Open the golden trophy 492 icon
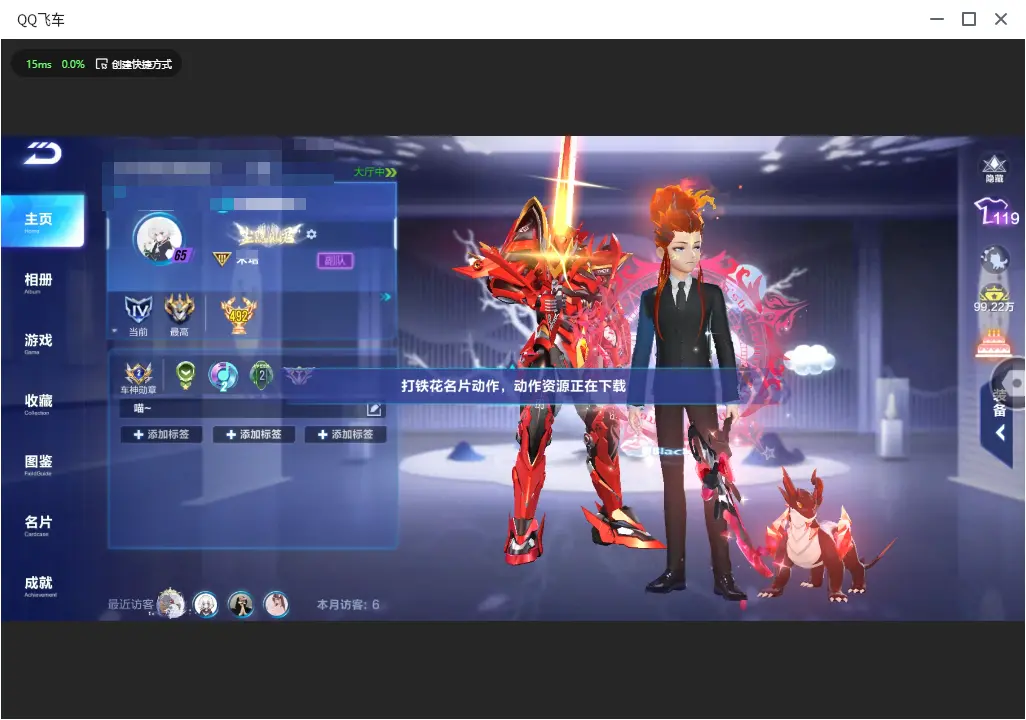Screen dimensions: 1026x720 click(239, 315)
